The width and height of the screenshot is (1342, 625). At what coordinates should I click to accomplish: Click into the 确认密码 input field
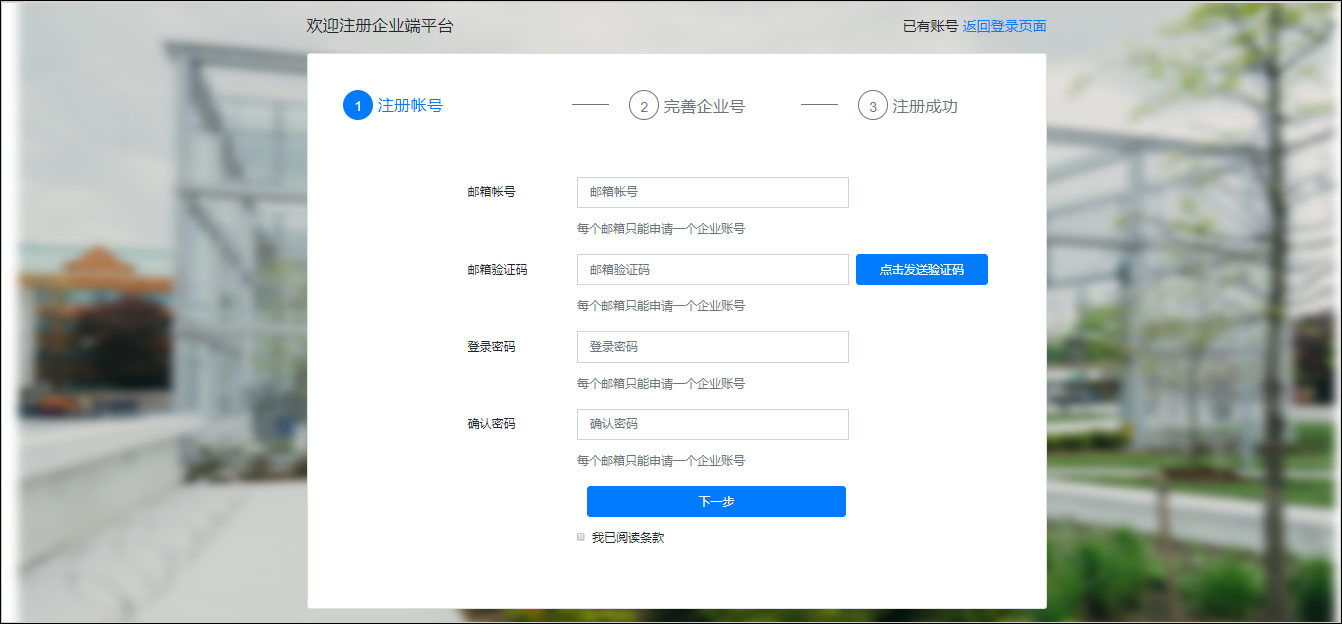[x=713, y=424]
